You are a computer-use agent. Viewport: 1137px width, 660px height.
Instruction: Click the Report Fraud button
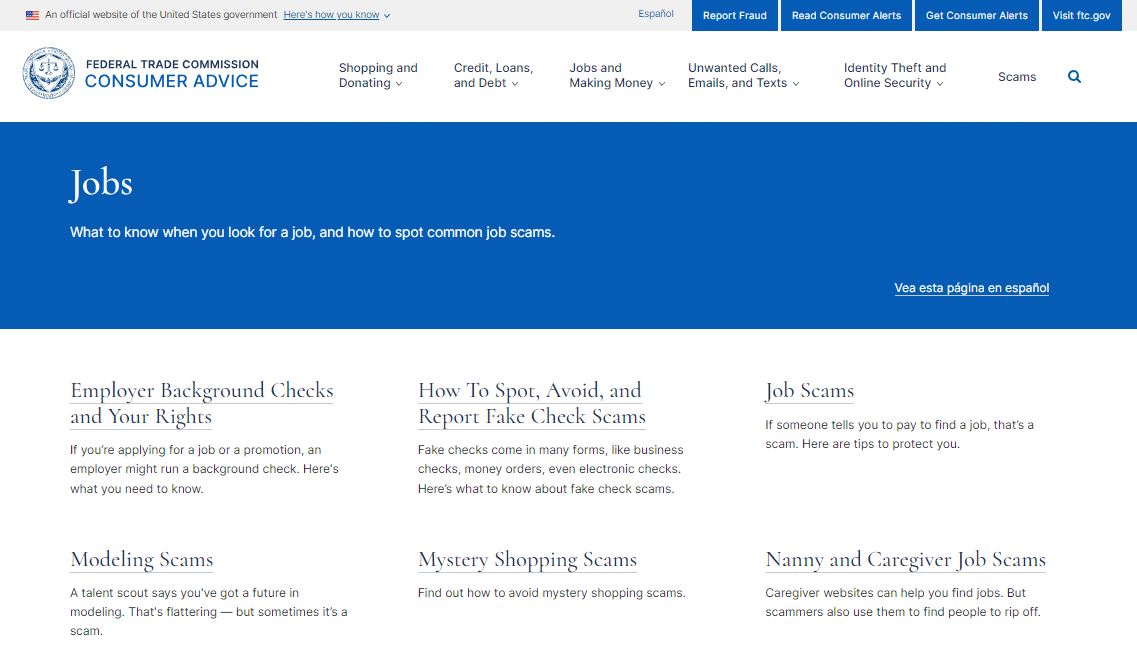(735, 15)
